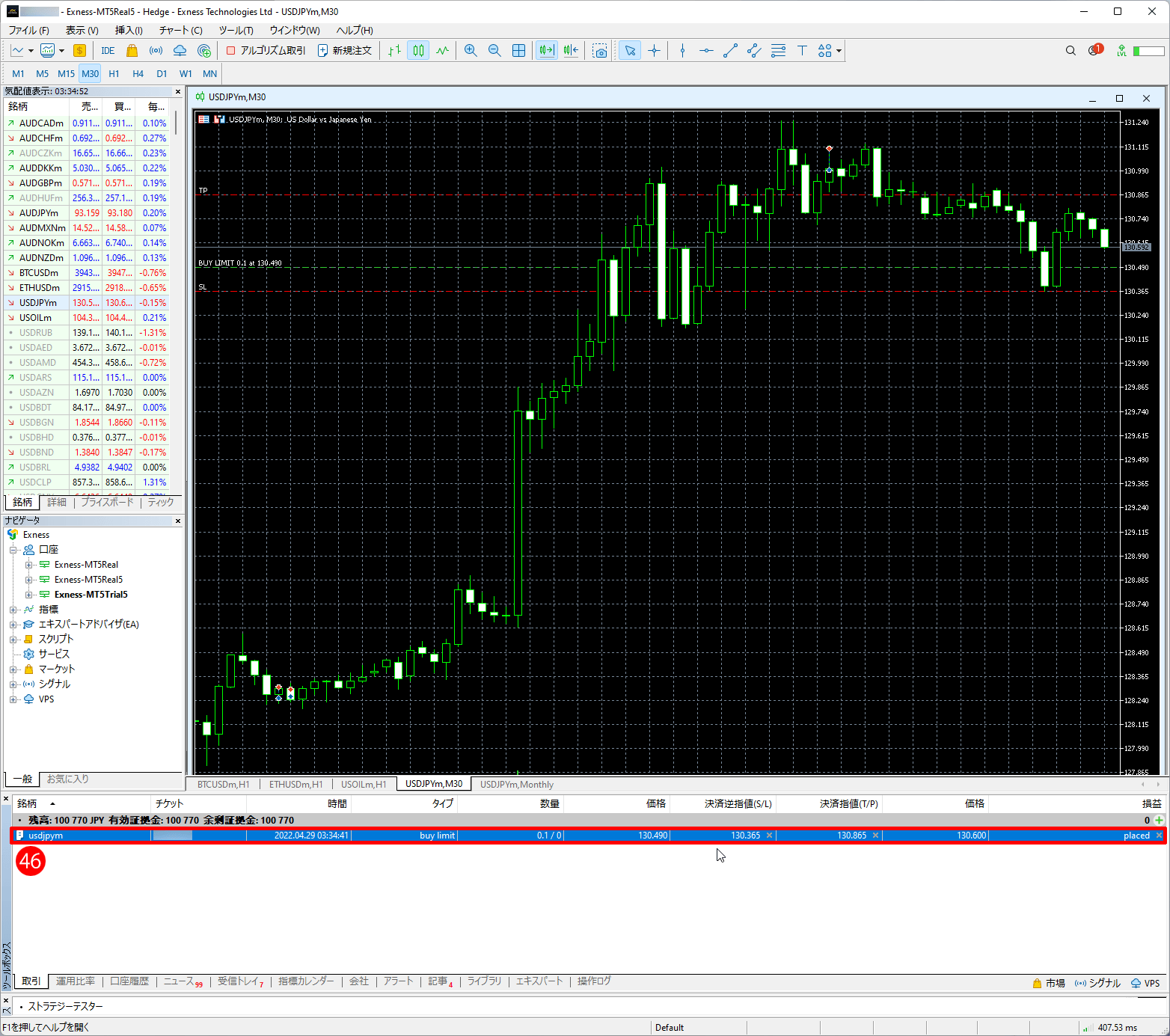Switch chart to bar chart style
The width and height of the screenshot is (1170, 1036).
pos(394,50)
